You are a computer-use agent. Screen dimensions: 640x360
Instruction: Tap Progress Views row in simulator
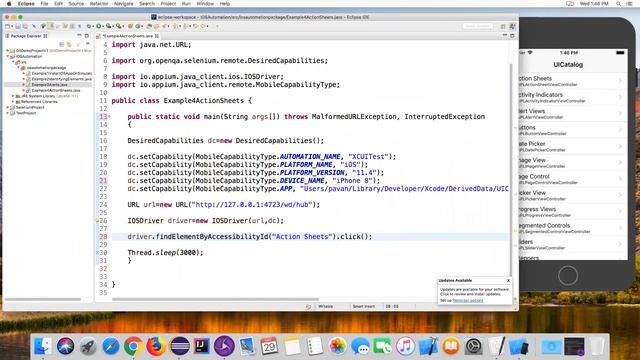(x=572, y=211)
